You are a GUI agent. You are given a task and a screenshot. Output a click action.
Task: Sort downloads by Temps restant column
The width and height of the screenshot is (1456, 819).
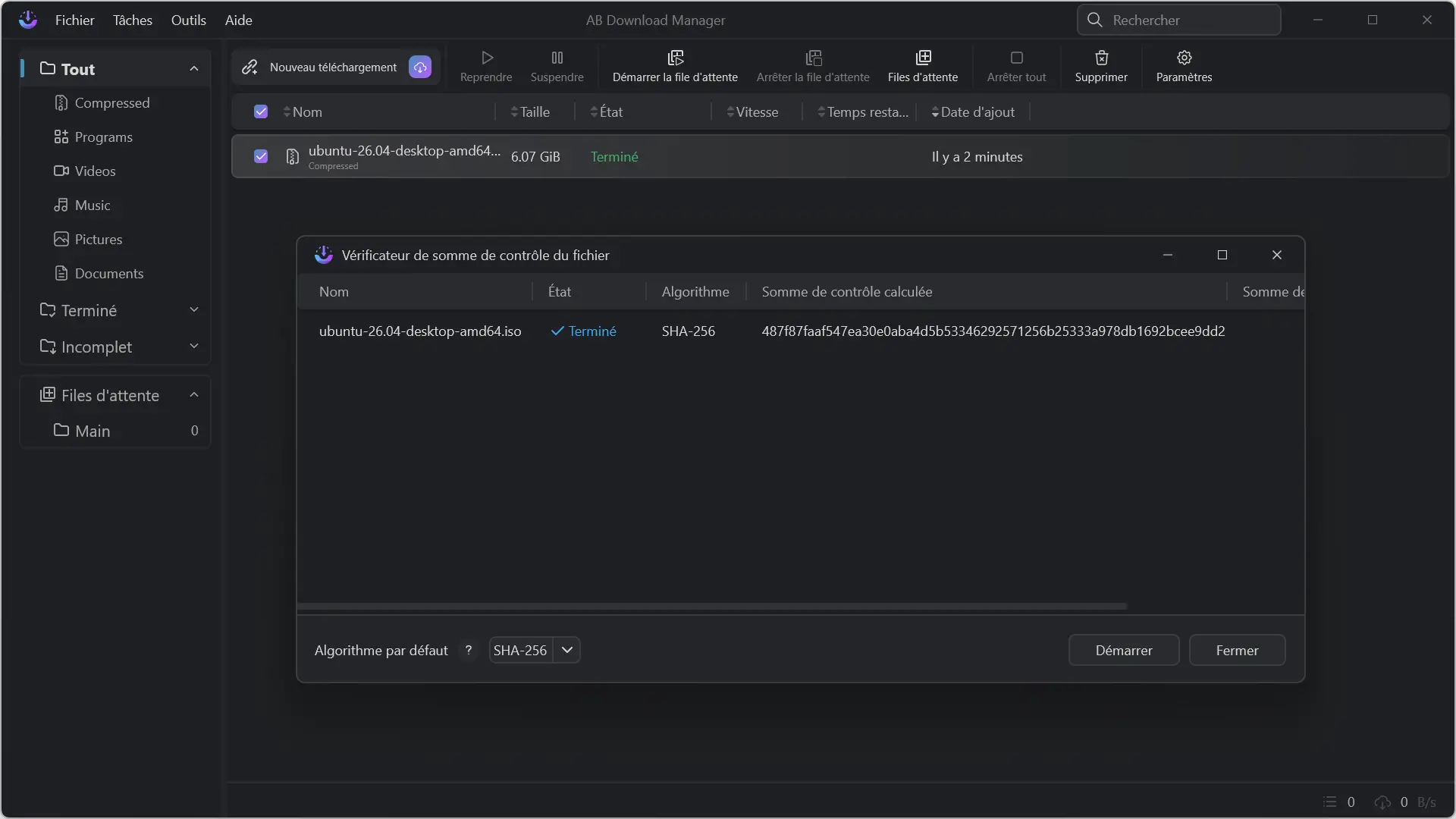pos(863,112)
